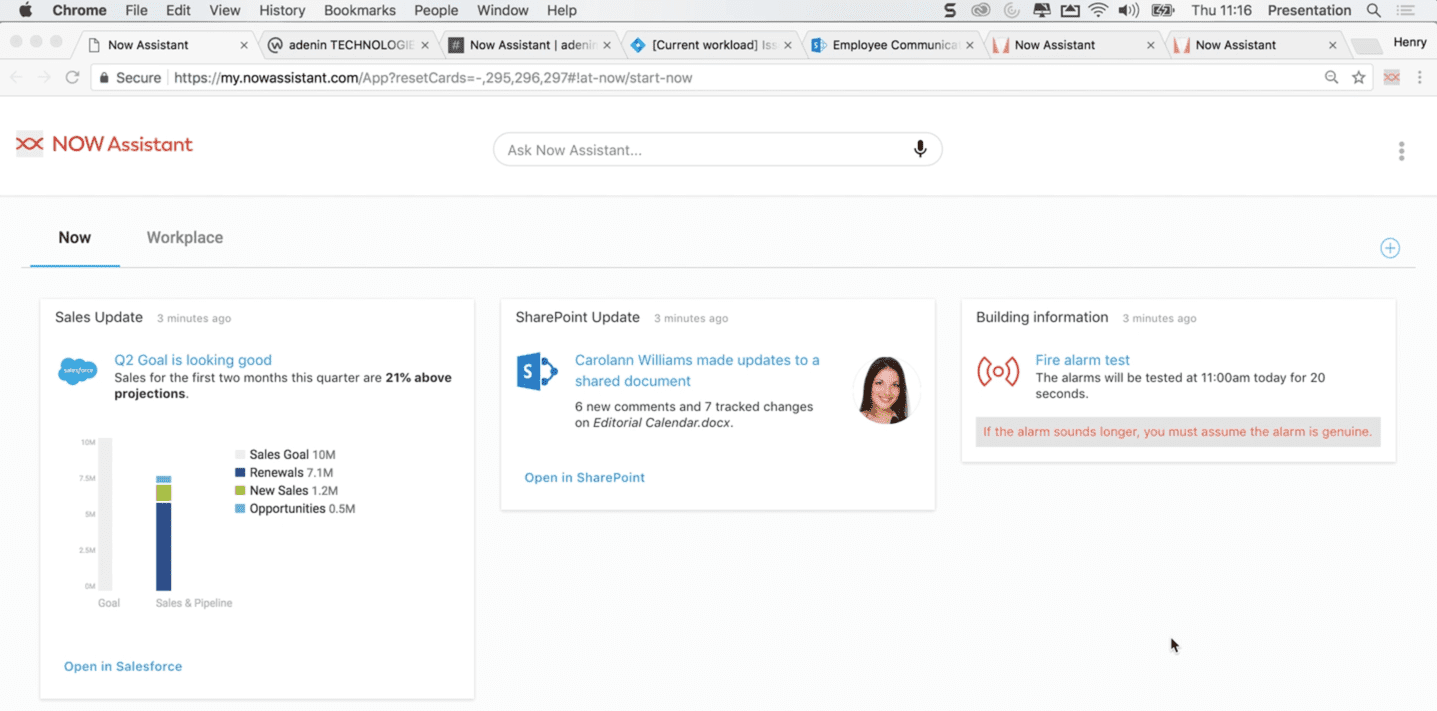Go back with the browser back arrow
This screenshot has height=711, width=1437.
[x=16, y=77]
